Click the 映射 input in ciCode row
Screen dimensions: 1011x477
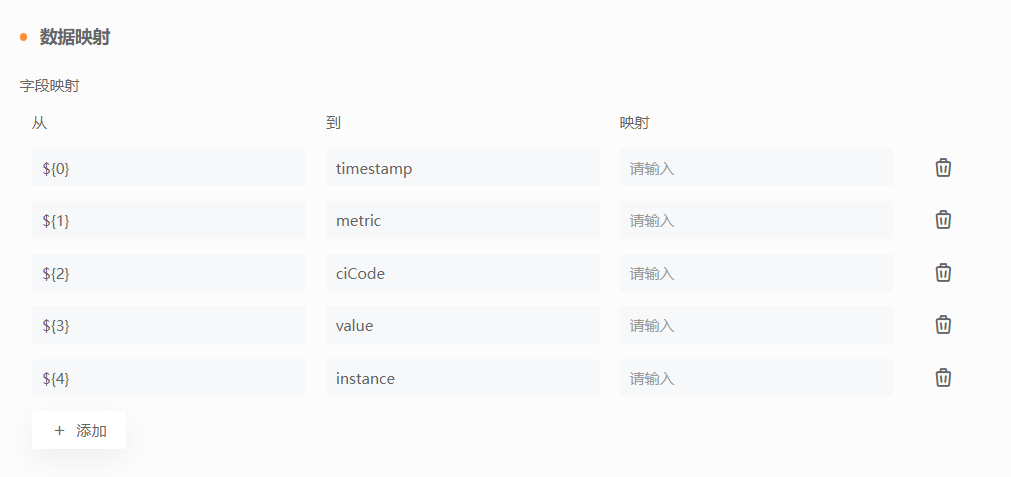click(756, 273)
